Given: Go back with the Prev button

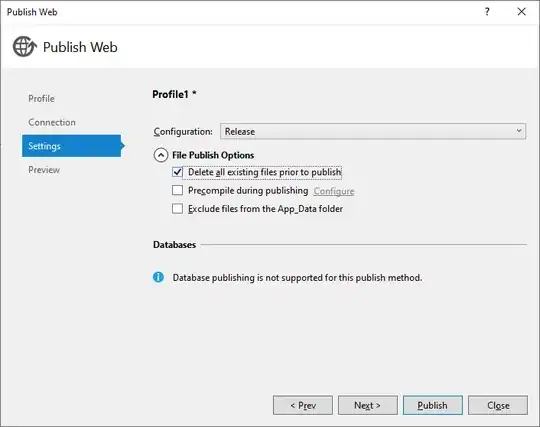Looking at the screenshot, I should point(303,405).
